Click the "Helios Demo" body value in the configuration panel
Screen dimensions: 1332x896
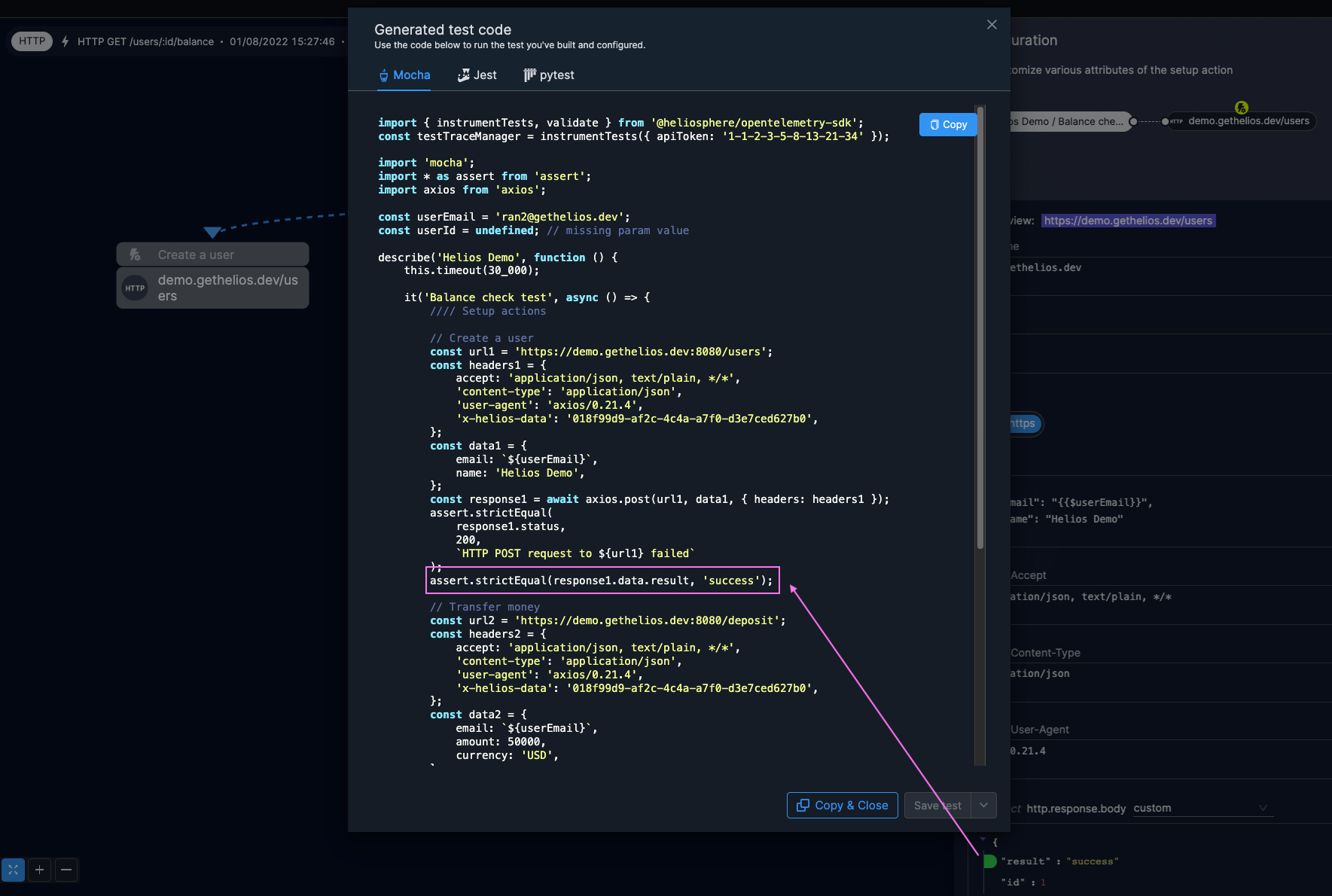point(1084,519)
